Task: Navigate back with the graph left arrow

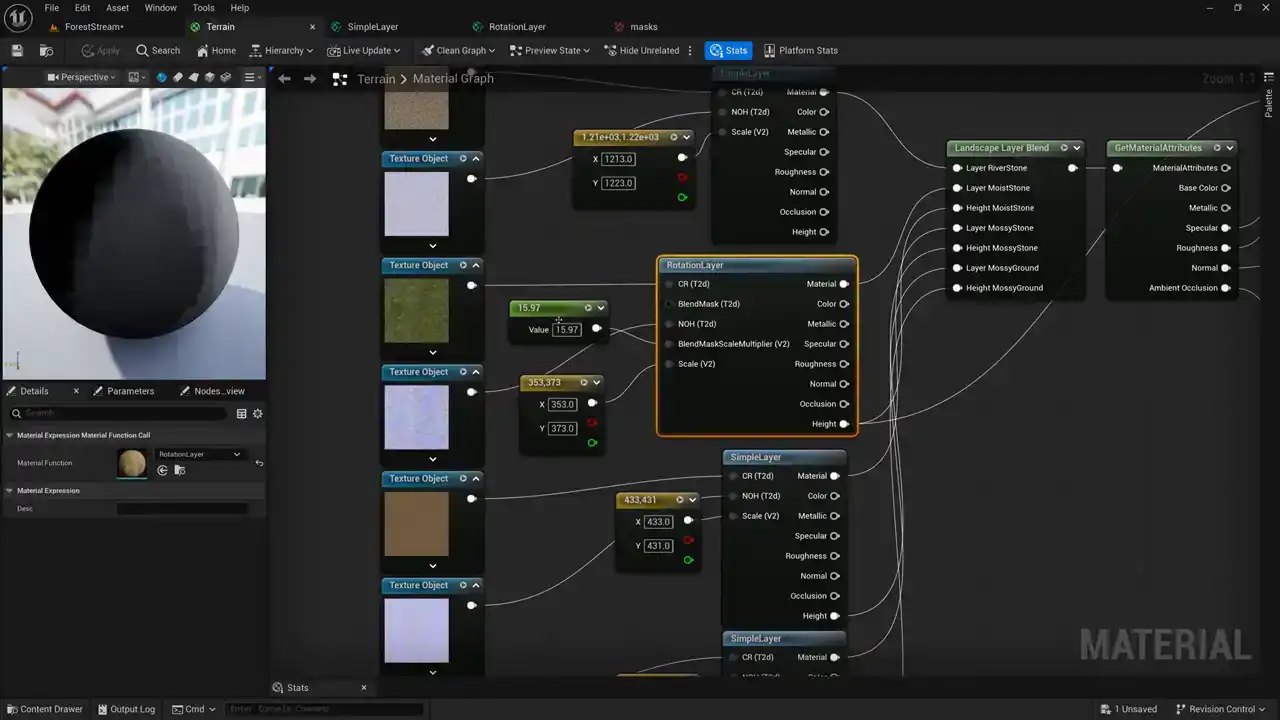Action: coord(284,78)
